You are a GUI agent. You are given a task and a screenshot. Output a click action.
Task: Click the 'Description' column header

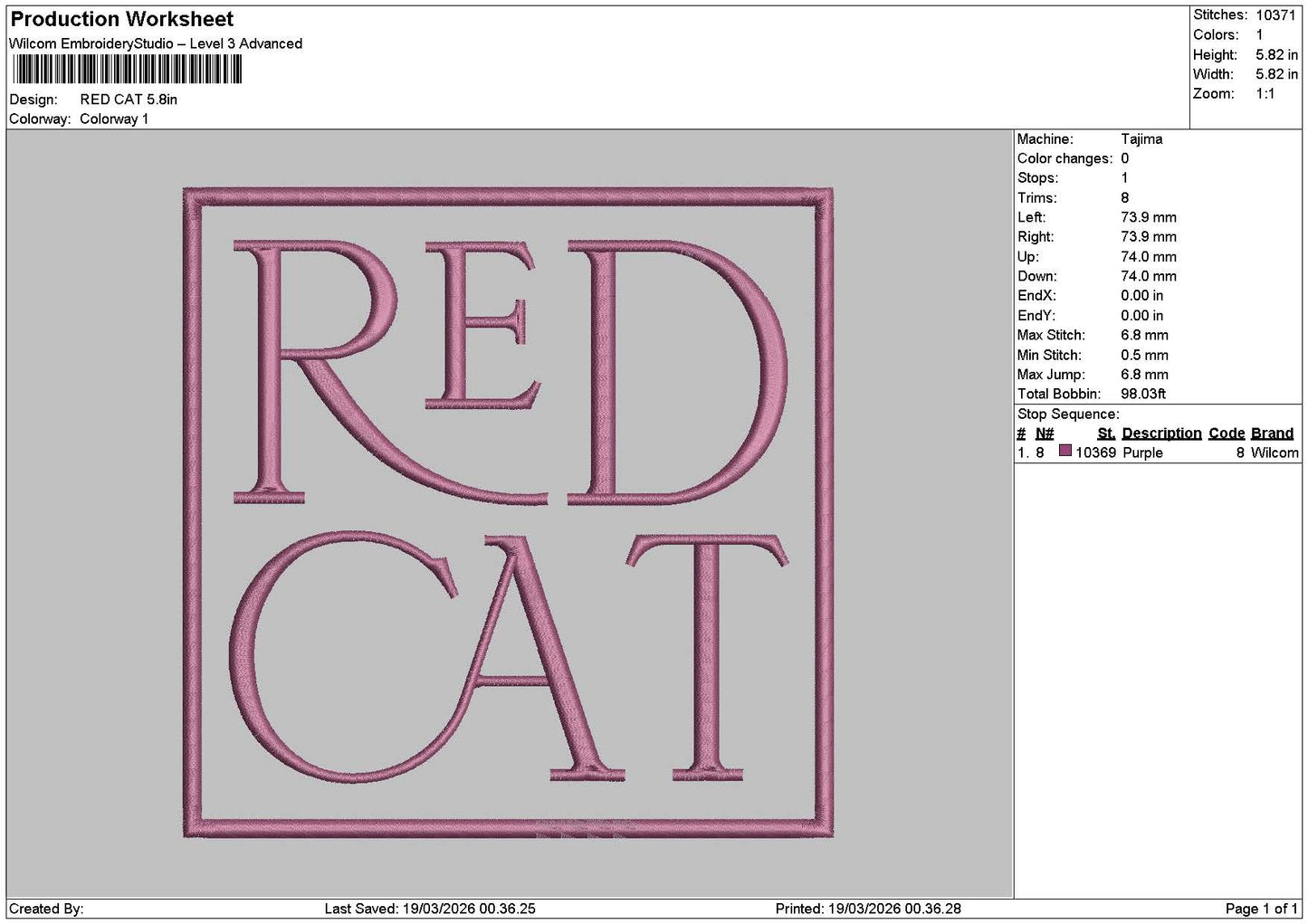[1161, 433]
